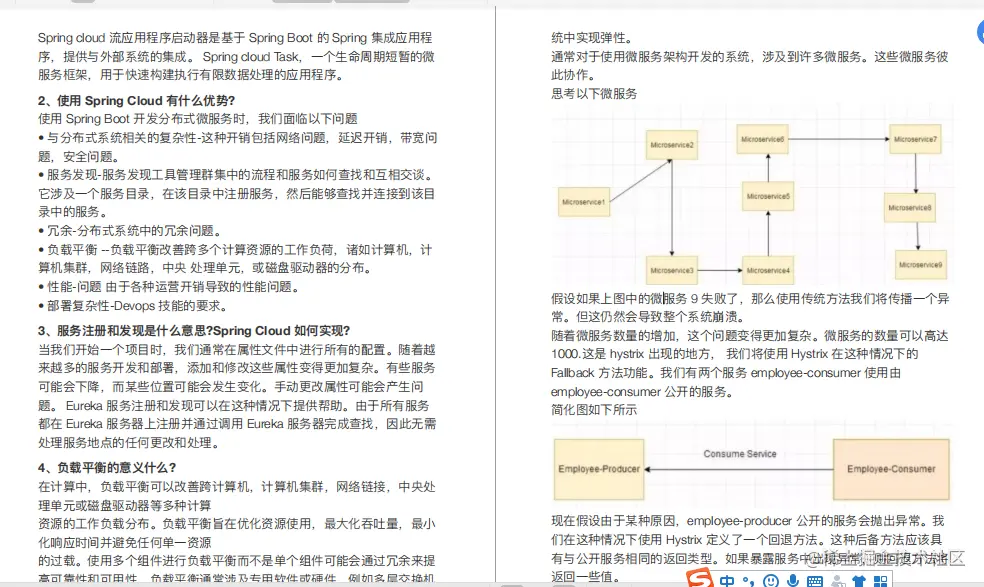Click the text '思考以下微服务'

click(x=594, y=94)
